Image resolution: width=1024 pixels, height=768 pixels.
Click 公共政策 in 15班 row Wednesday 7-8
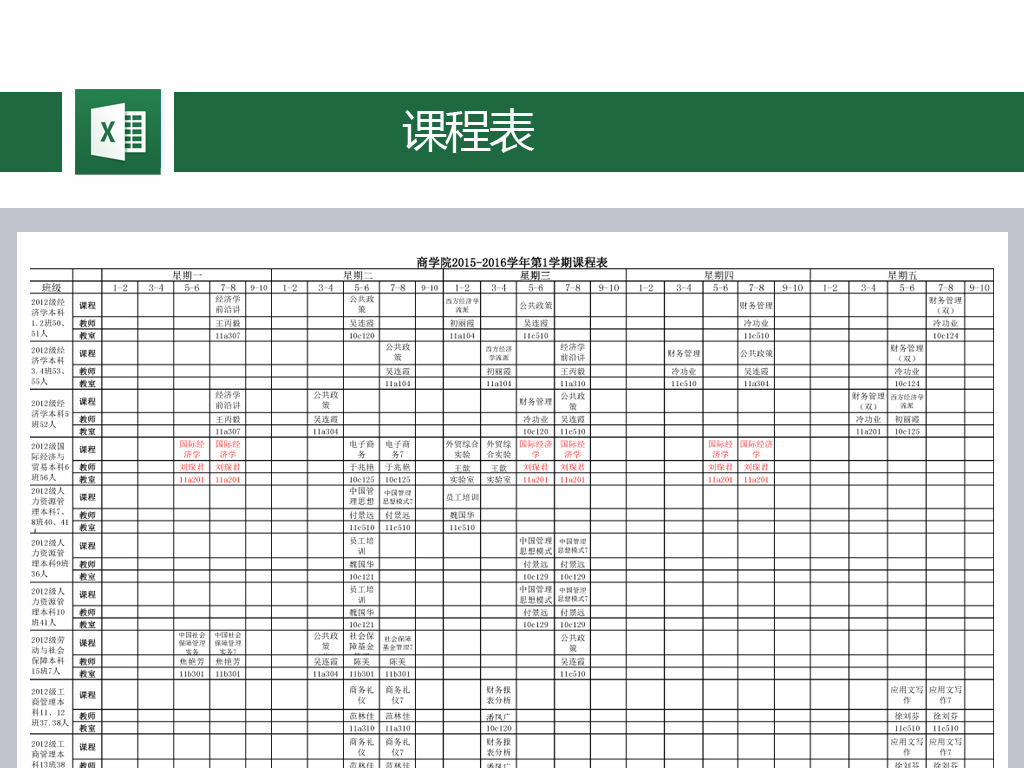pyautogui.click(x=572, y=643)
